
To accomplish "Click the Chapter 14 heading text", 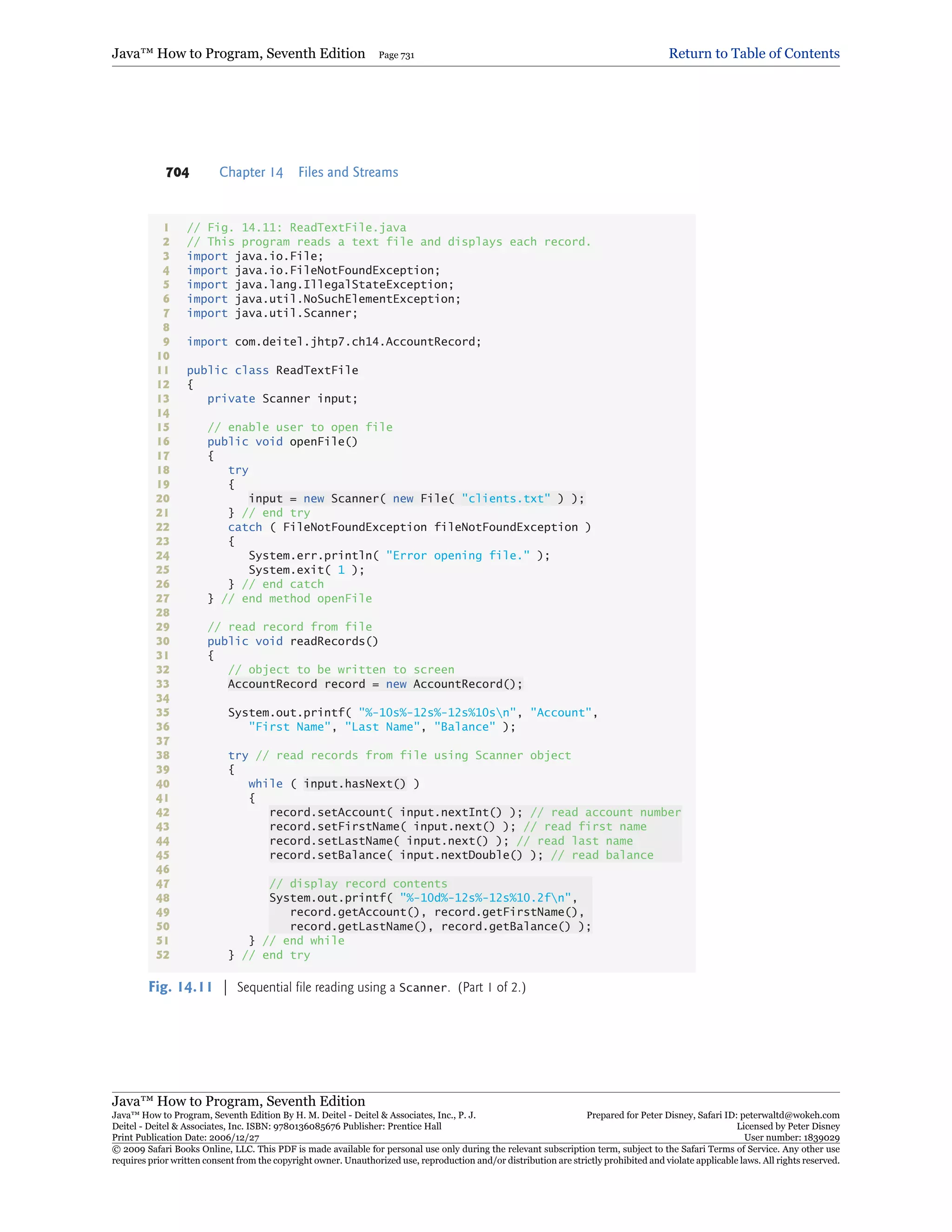I will (x=251, y=172).
